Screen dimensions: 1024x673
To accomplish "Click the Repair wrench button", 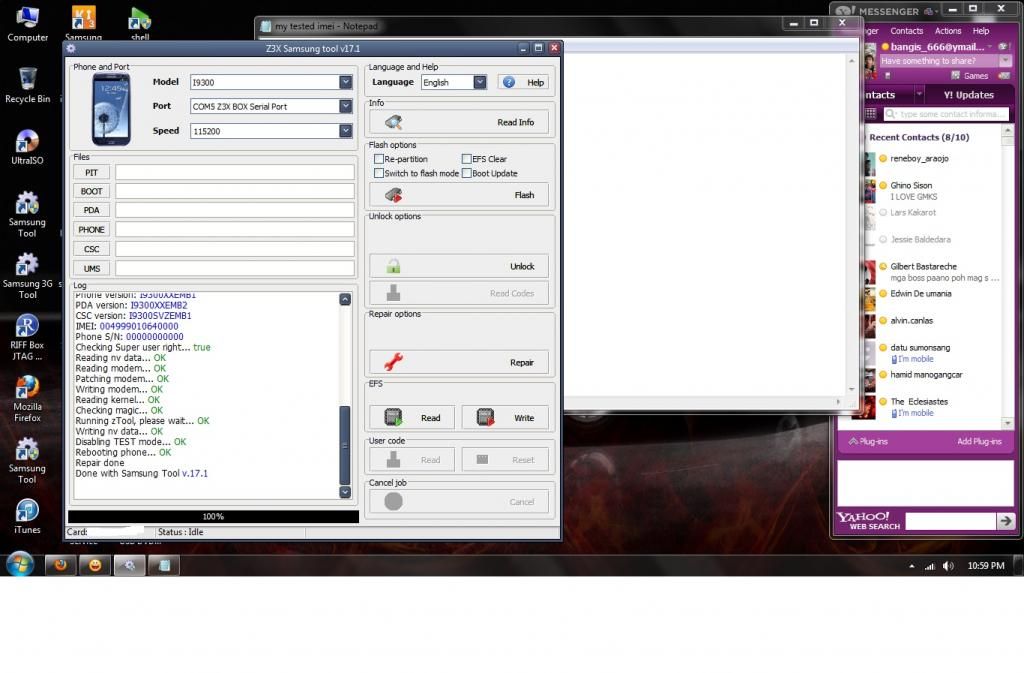I will (459, 362).
